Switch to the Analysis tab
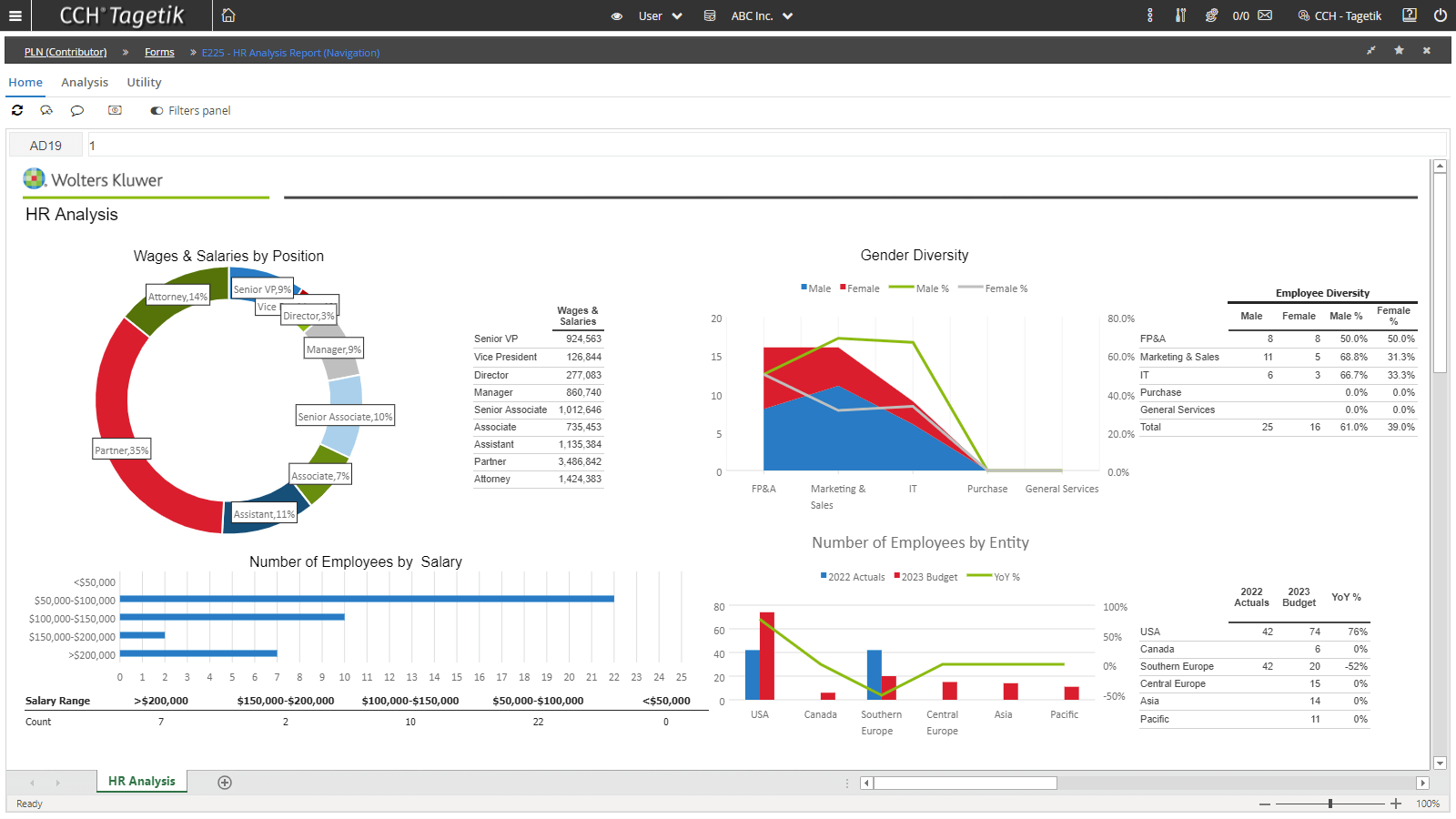The width and height of the screenshot is (1456, 819). pyautogui.click(x=85, y=82)
